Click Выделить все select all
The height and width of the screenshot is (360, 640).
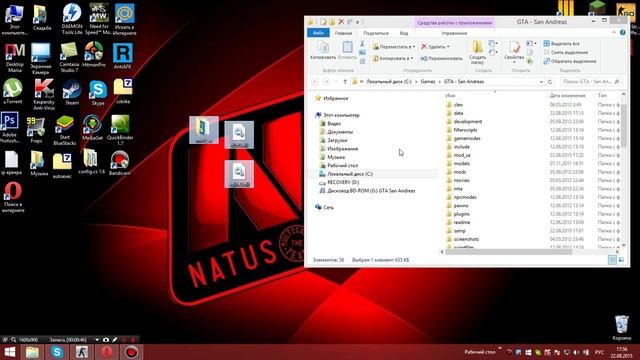point(561,43)
